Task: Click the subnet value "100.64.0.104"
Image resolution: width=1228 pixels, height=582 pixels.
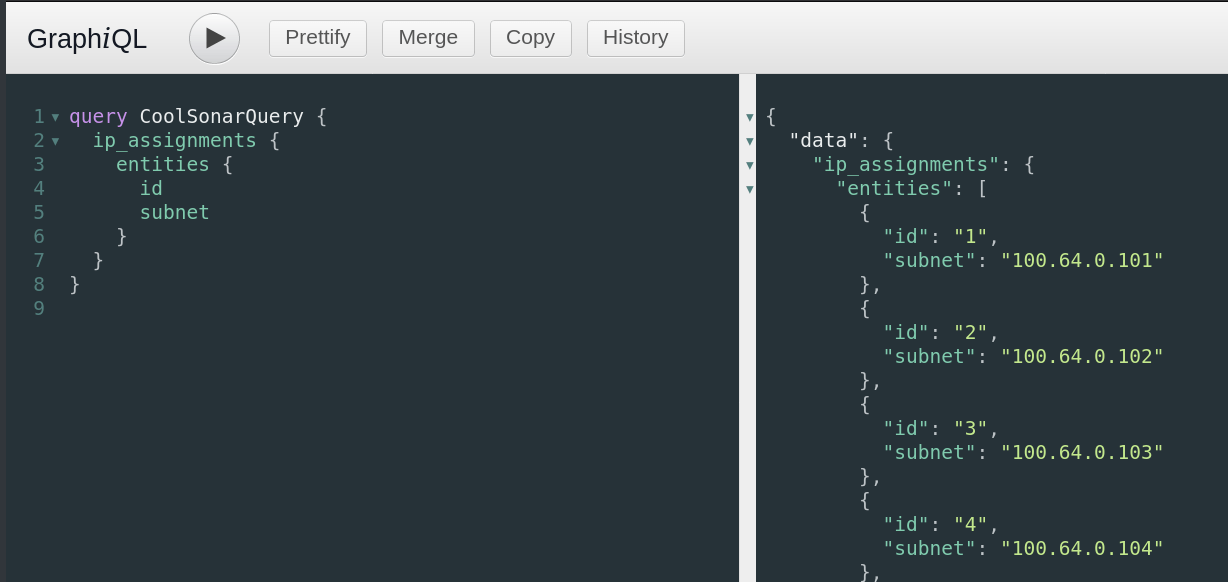Action: click(1082, 548)
